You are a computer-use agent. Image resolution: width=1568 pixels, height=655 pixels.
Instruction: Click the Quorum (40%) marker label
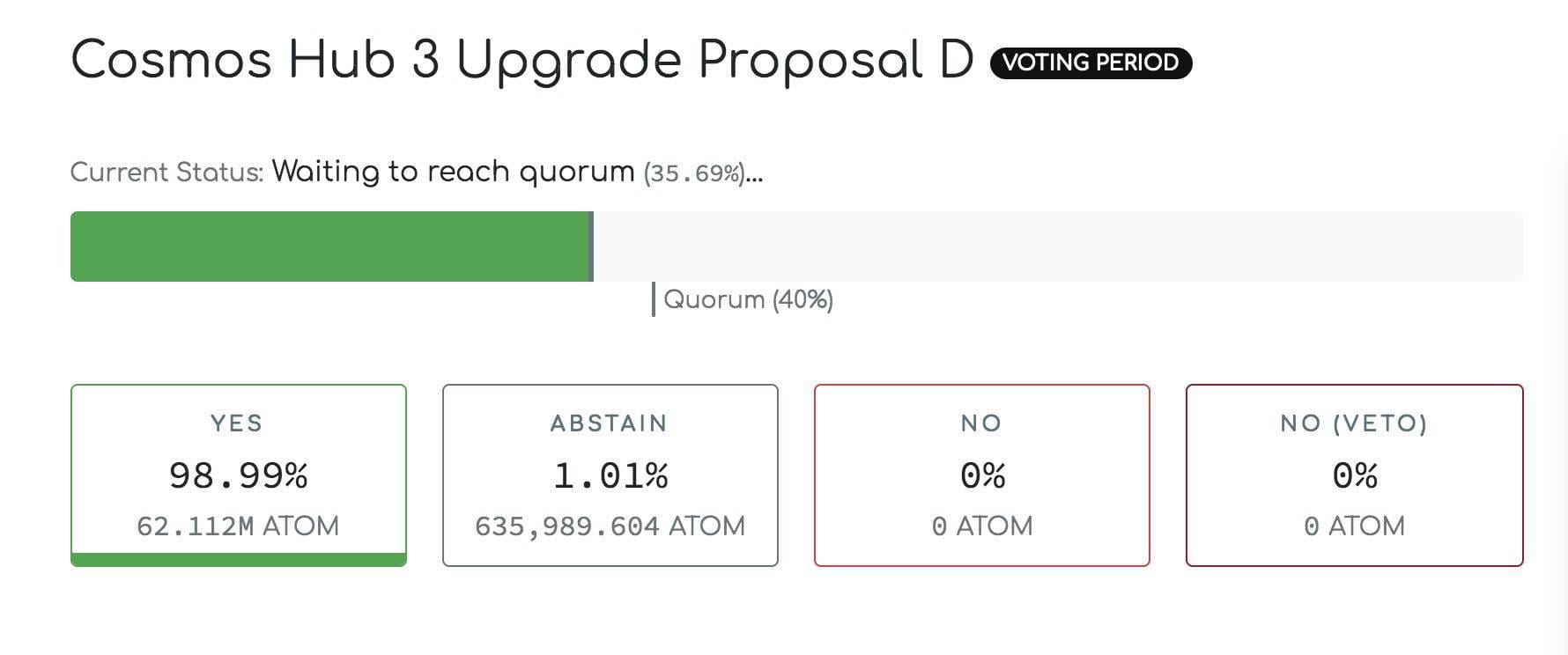pyautogui.click(x=748, y=300)
